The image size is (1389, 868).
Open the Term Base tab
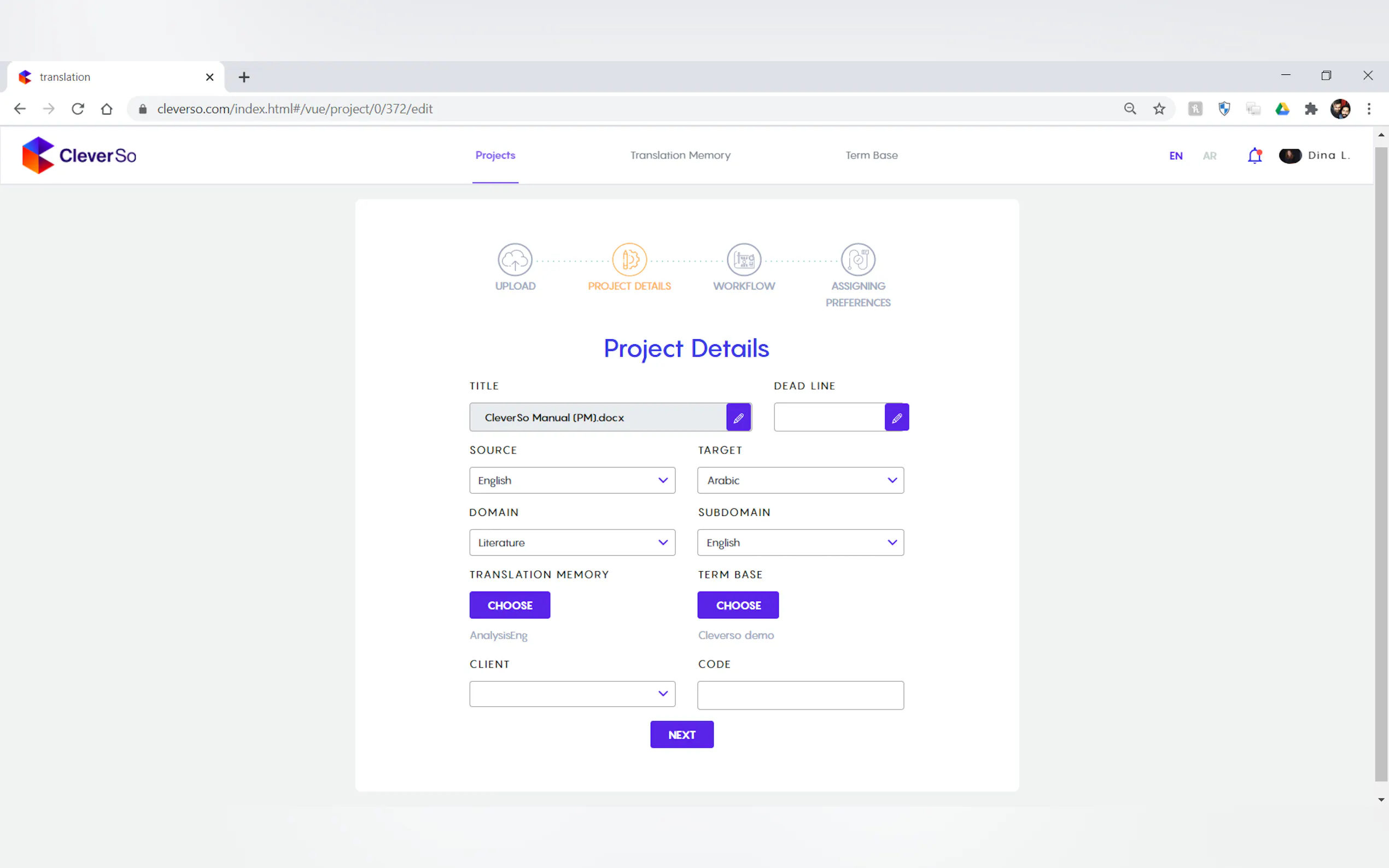point(871,155)
